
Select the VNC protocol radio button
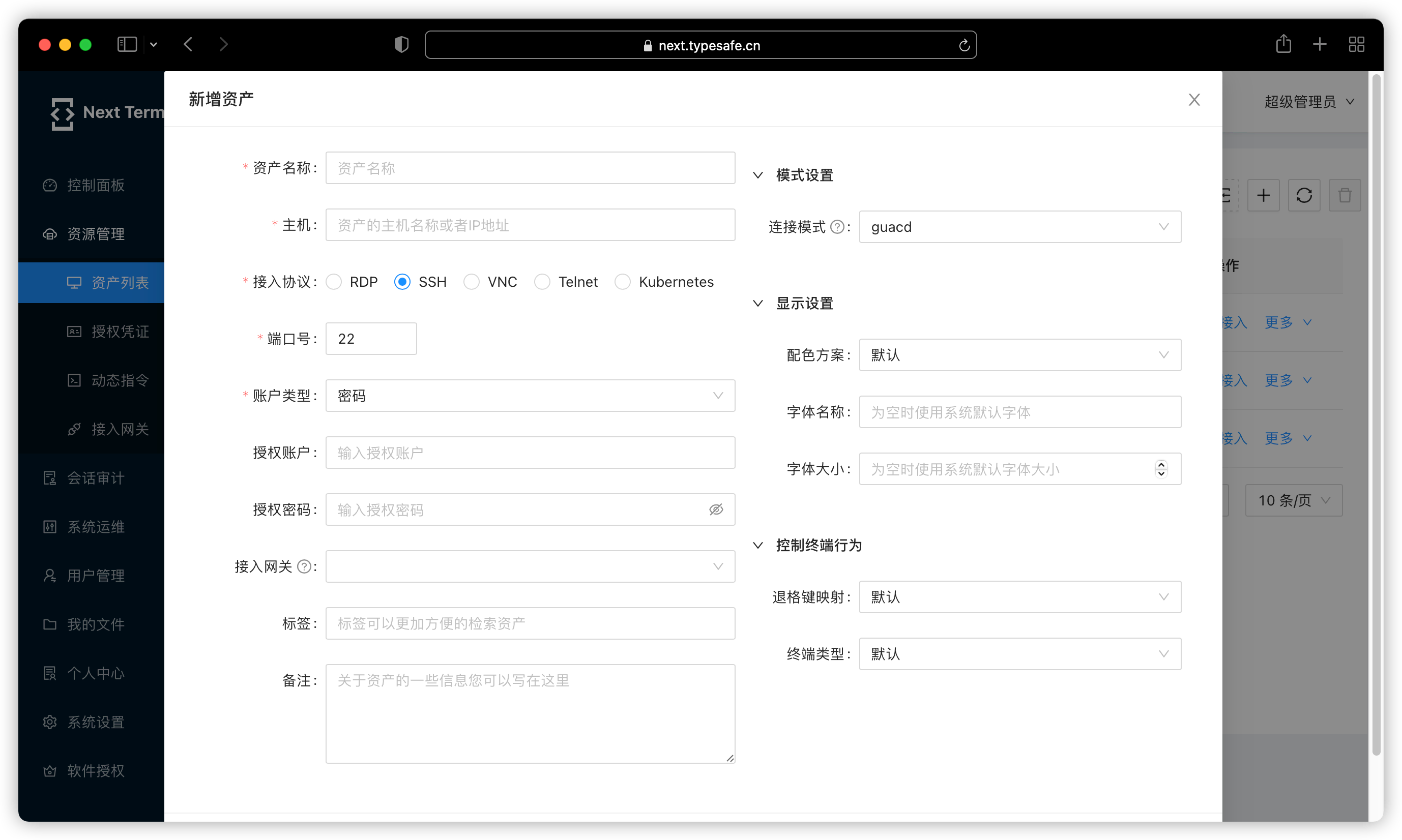click(x=470, y=281)
